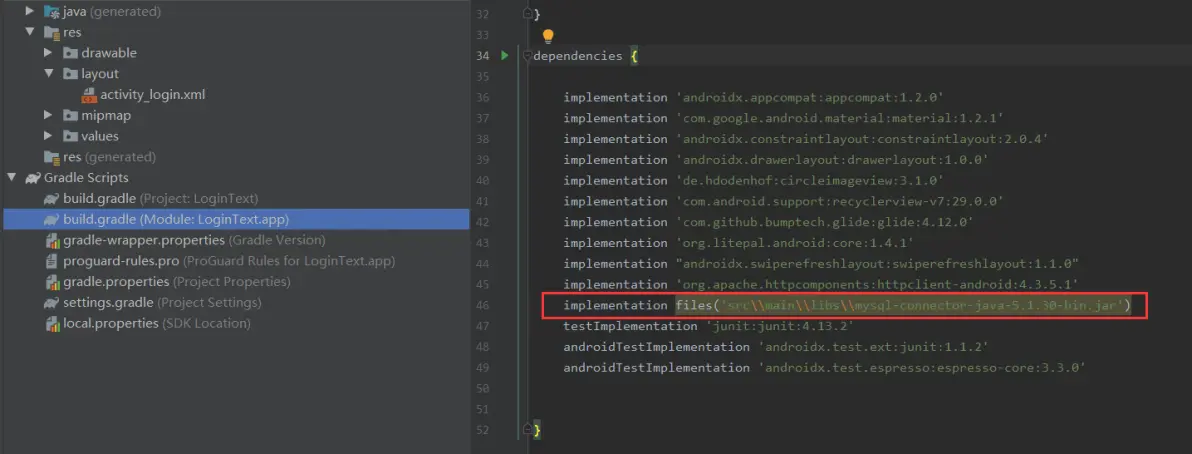Click the recyclerview-v7:29.0.0 dependency string
The width and height of the screenshot is (1192, 454).
click(x=840, y=202)
